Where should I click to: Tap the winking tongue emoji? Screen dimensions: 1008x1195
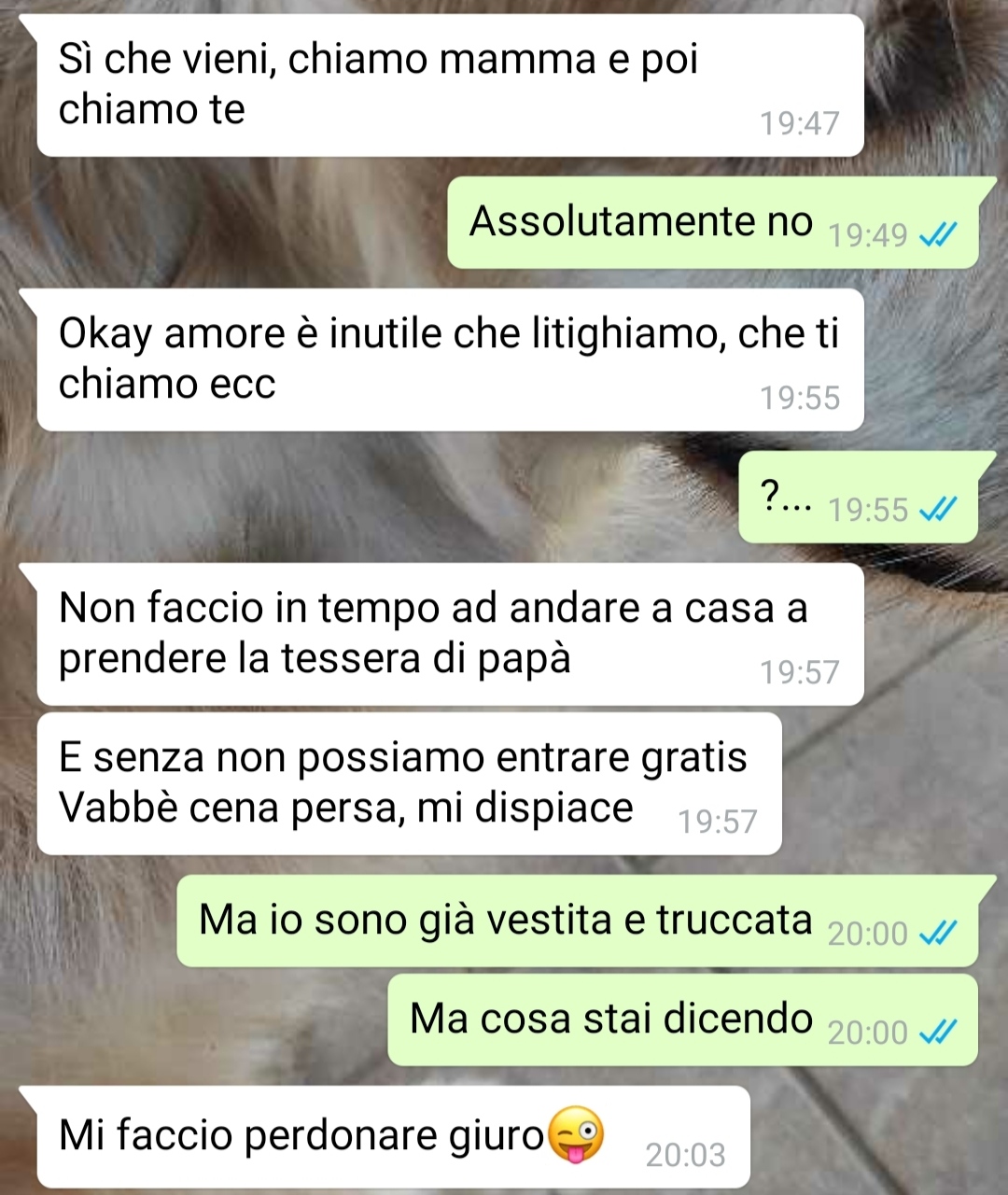(575, 1134)
